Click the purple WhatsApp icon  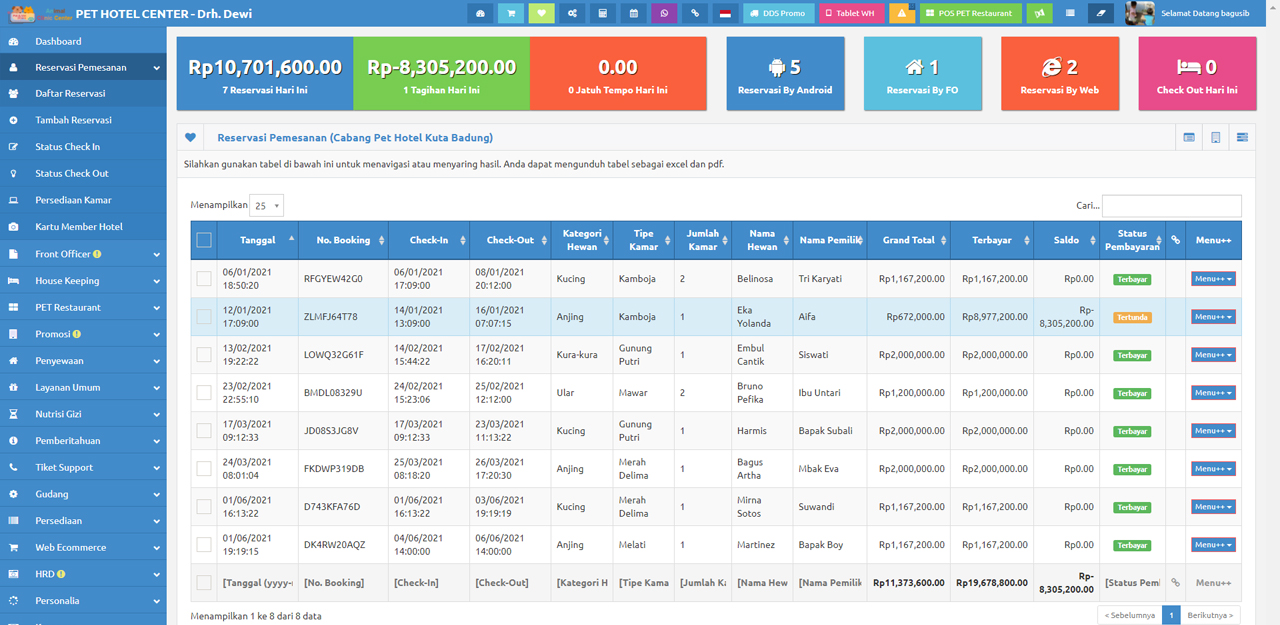pos(664,14)
